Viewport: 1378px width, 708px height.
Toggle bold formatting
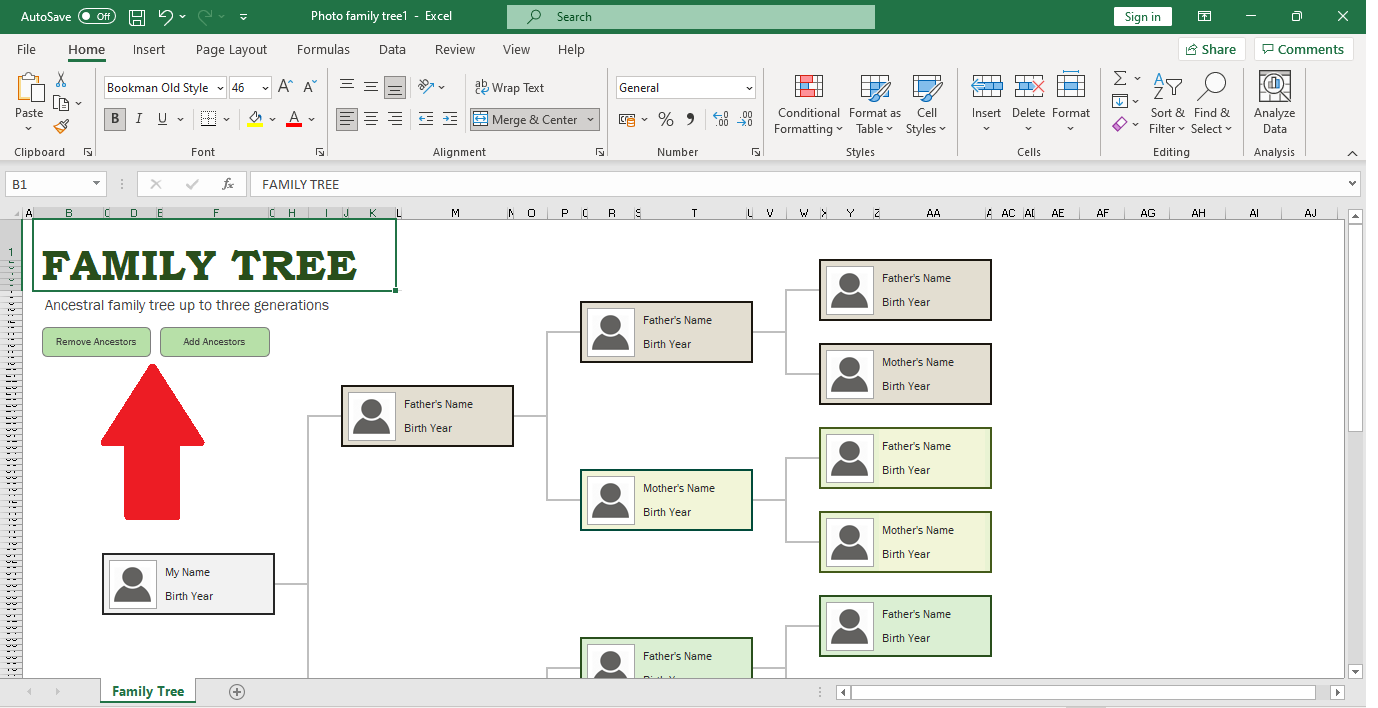(114, 118)
